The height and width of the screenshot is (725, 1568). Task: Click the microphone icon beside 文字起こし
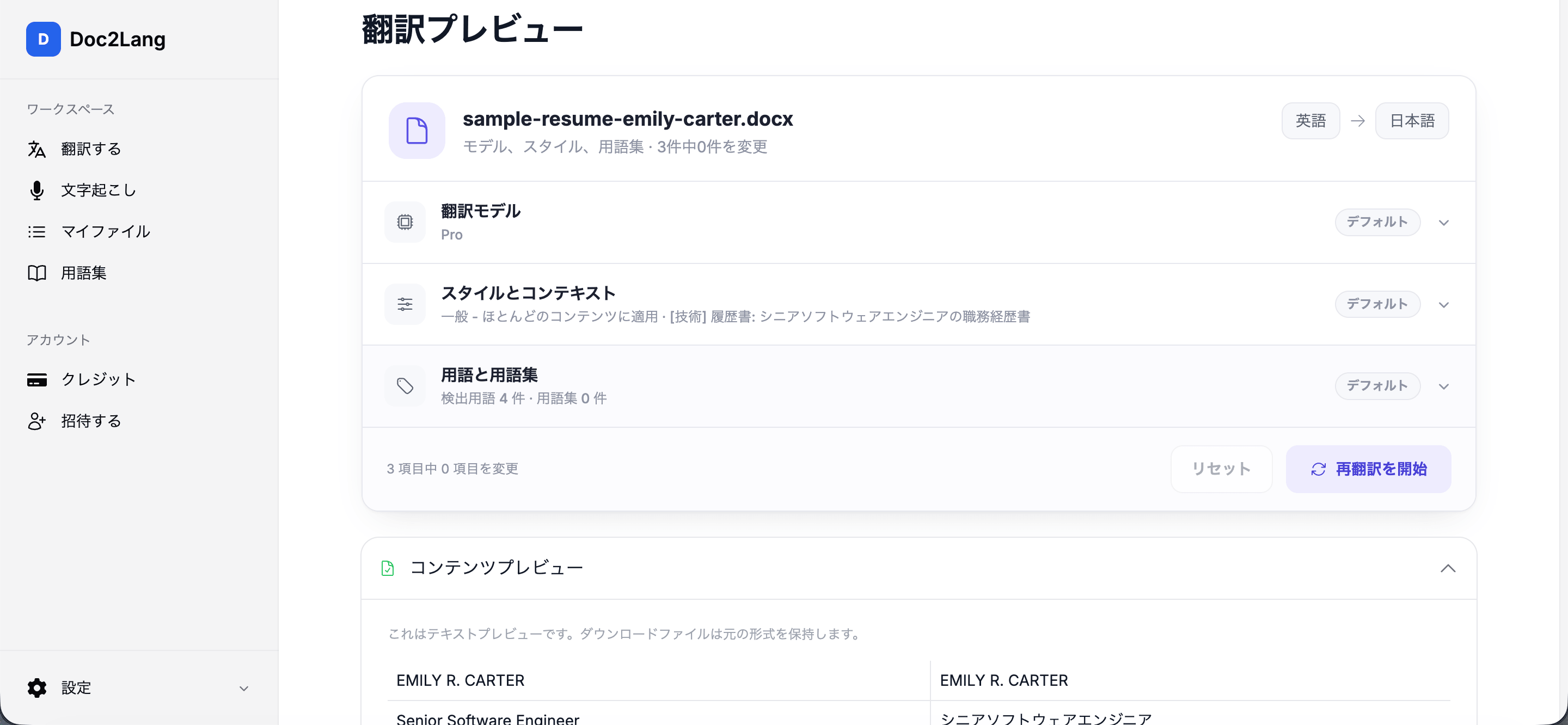[36, 191]
